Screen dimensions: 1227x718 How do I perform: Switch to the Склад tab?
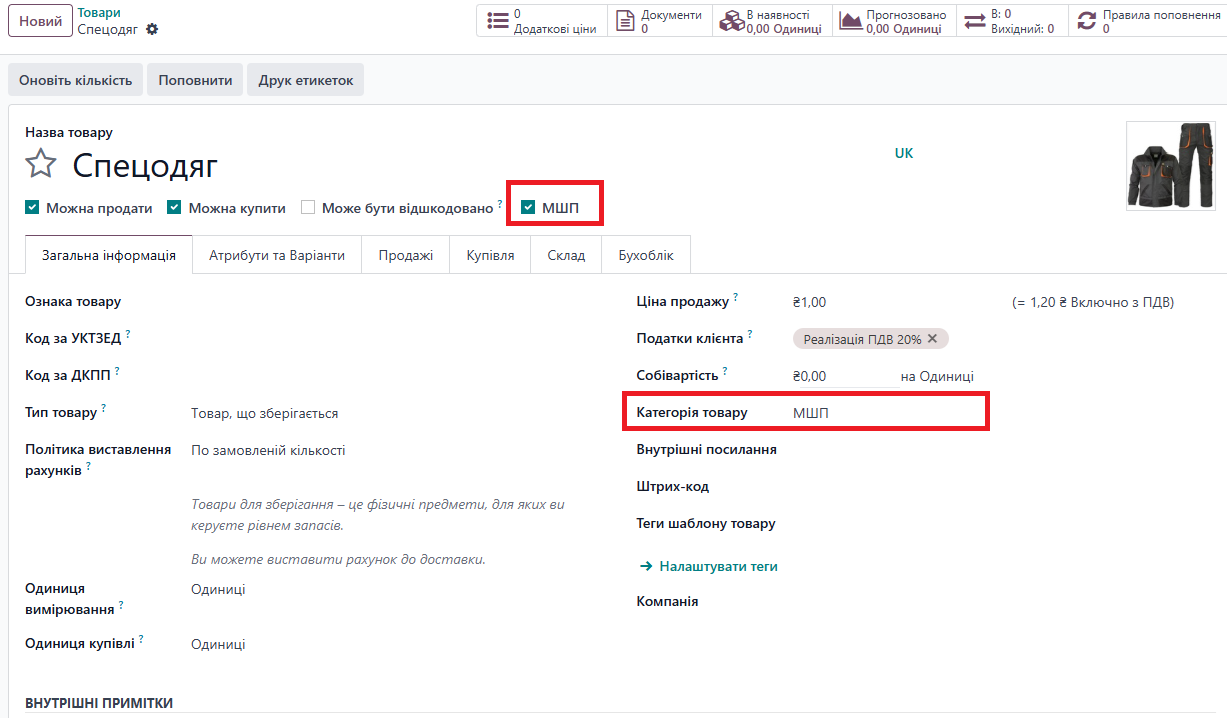566,255
